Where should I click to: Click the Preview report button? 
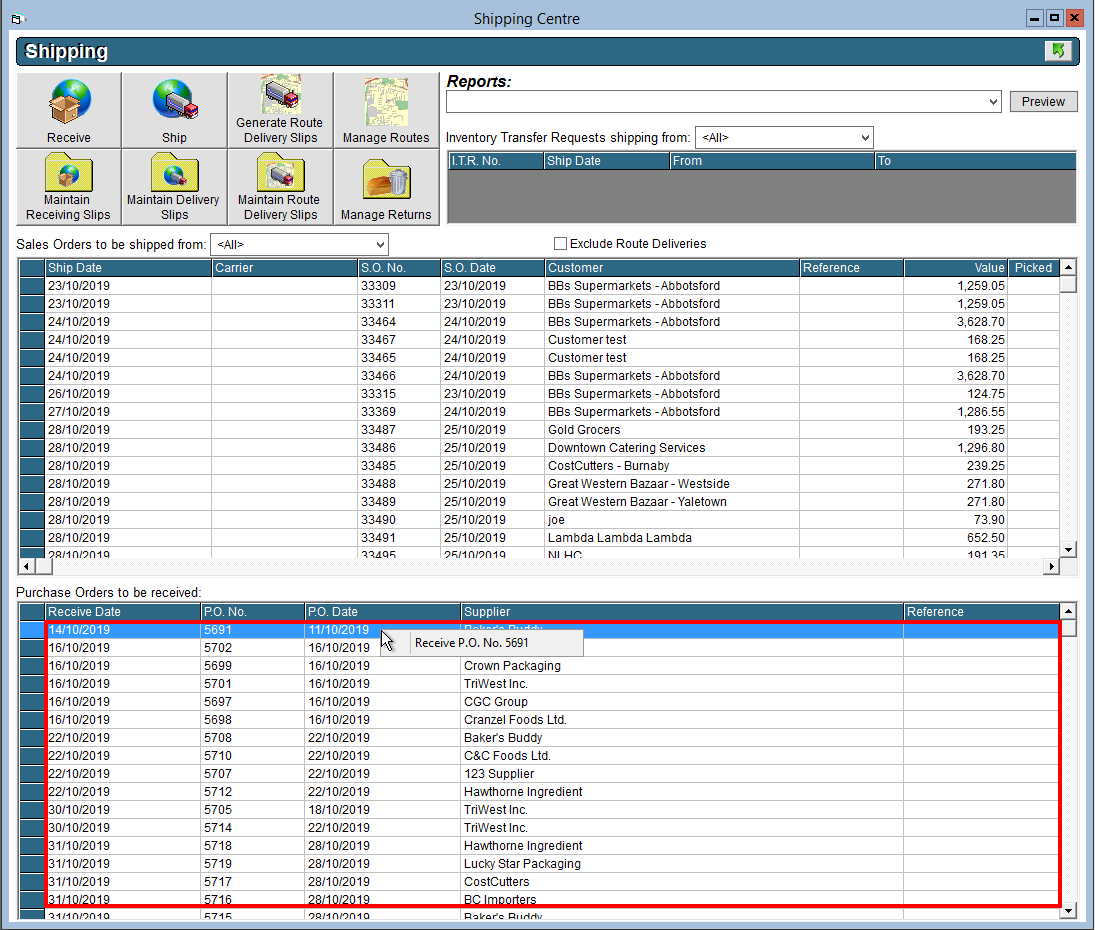pyautogui.click(x=1043, y=102)
